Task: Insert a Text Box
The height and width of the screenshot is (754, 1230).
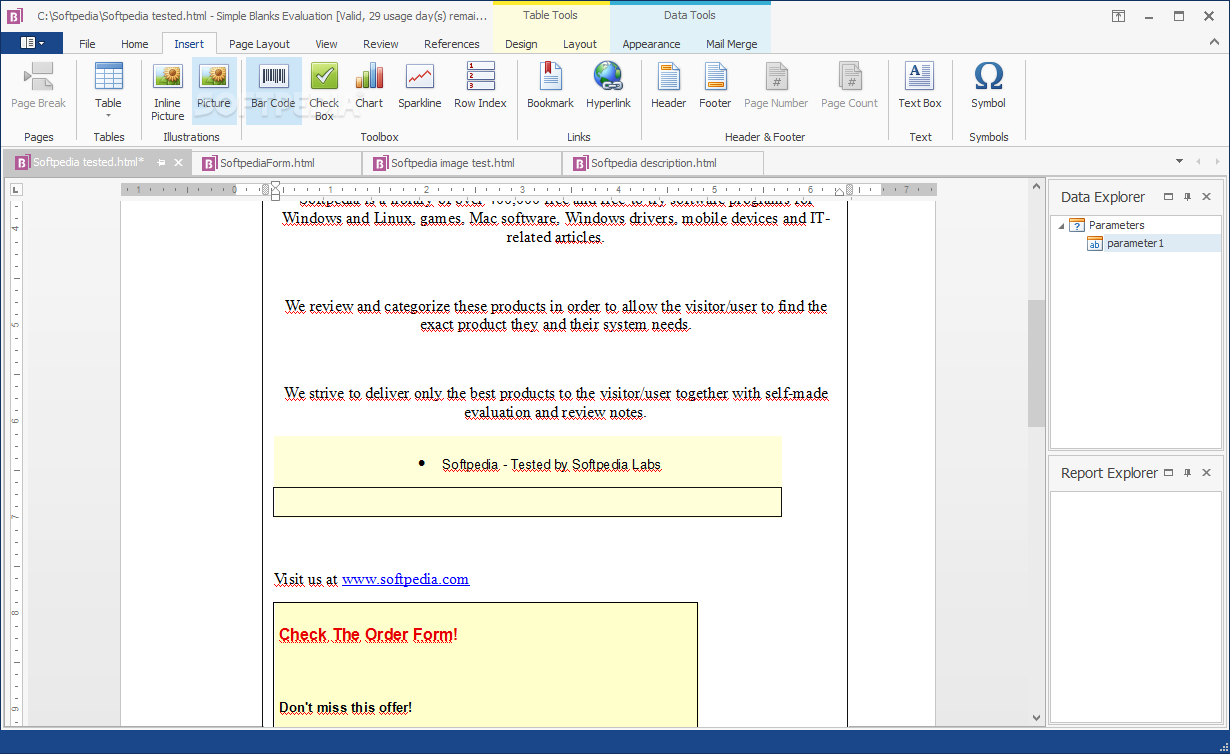Action: 920,86
